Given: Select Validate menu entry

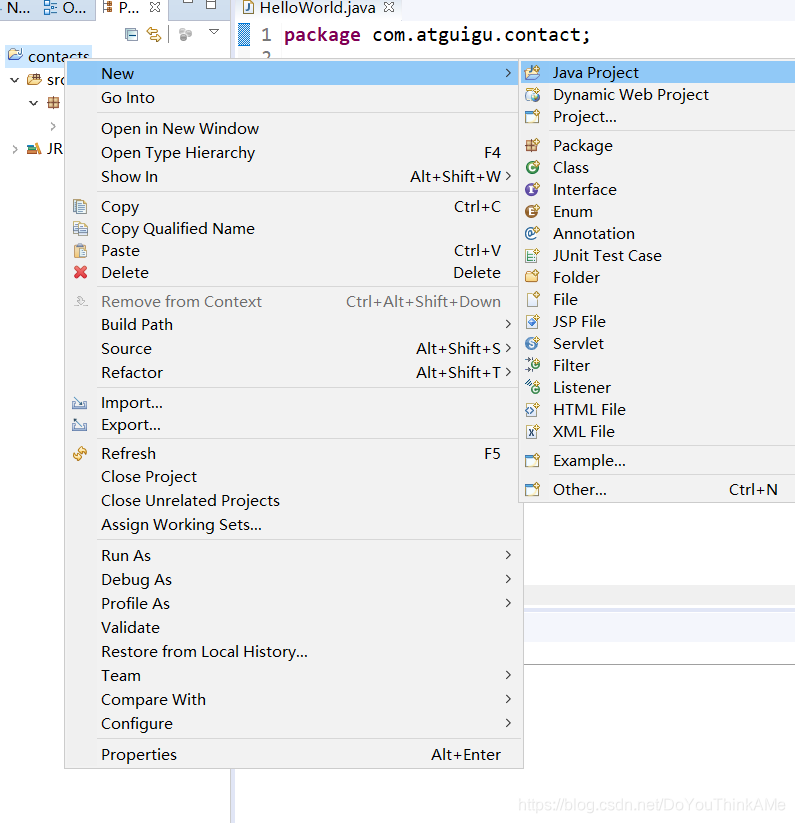Looking at the screenshot, I should [x=294, y=628].
